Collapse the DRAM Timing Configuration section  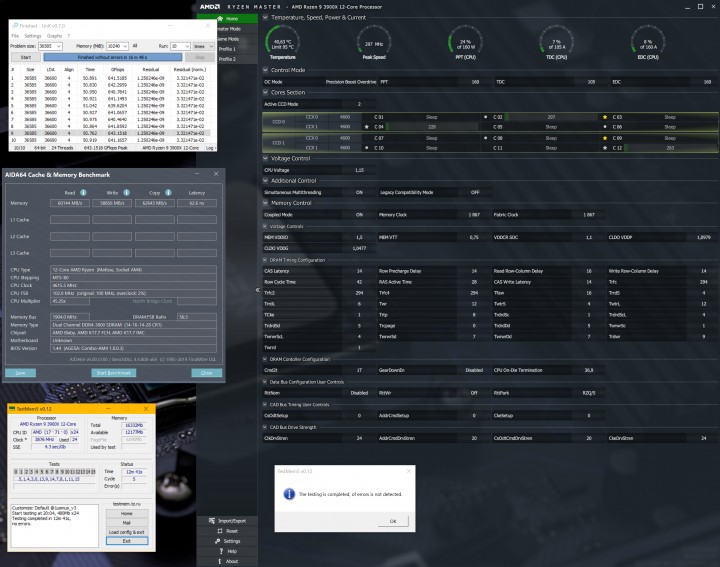[x=265, y=260]
